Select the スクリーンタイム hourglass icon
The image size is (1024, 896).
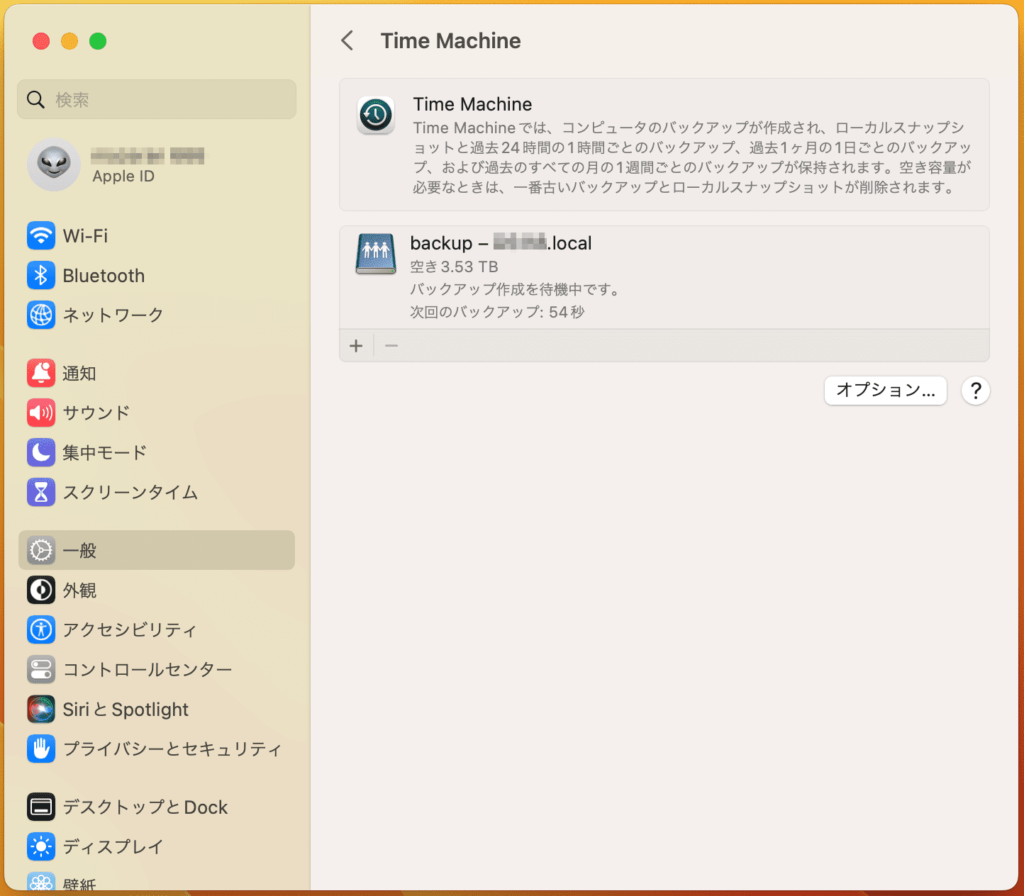point(40,492)
